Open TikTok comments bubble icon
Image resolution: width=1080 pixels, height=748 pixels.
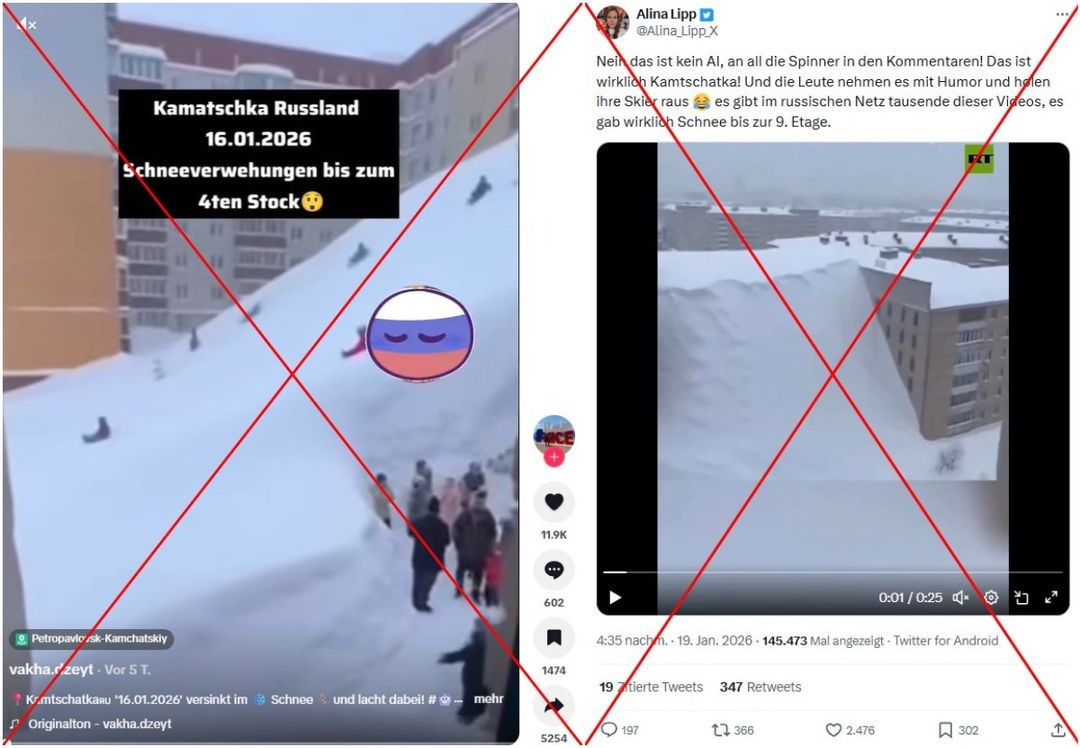tap(554, 570)
